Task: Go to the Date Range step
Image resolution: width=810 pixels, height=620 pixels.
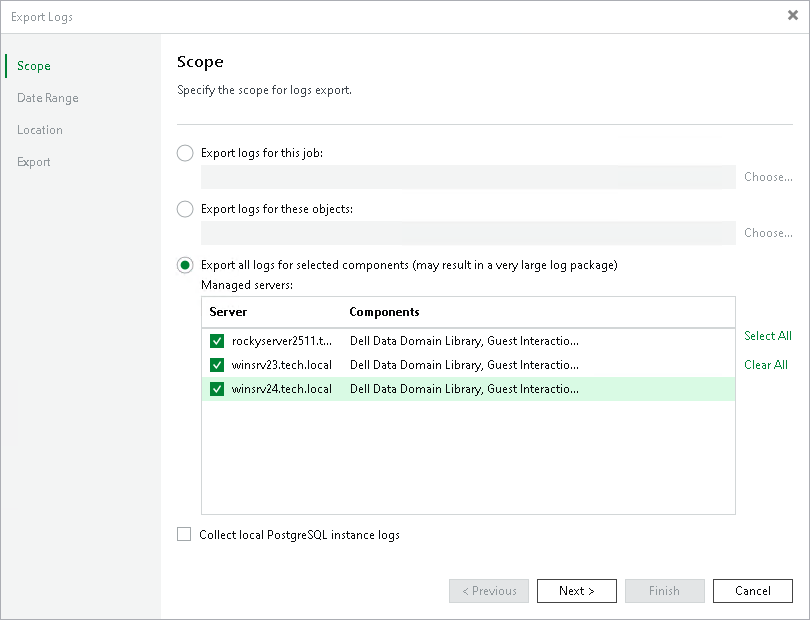Action: point(48,98)
